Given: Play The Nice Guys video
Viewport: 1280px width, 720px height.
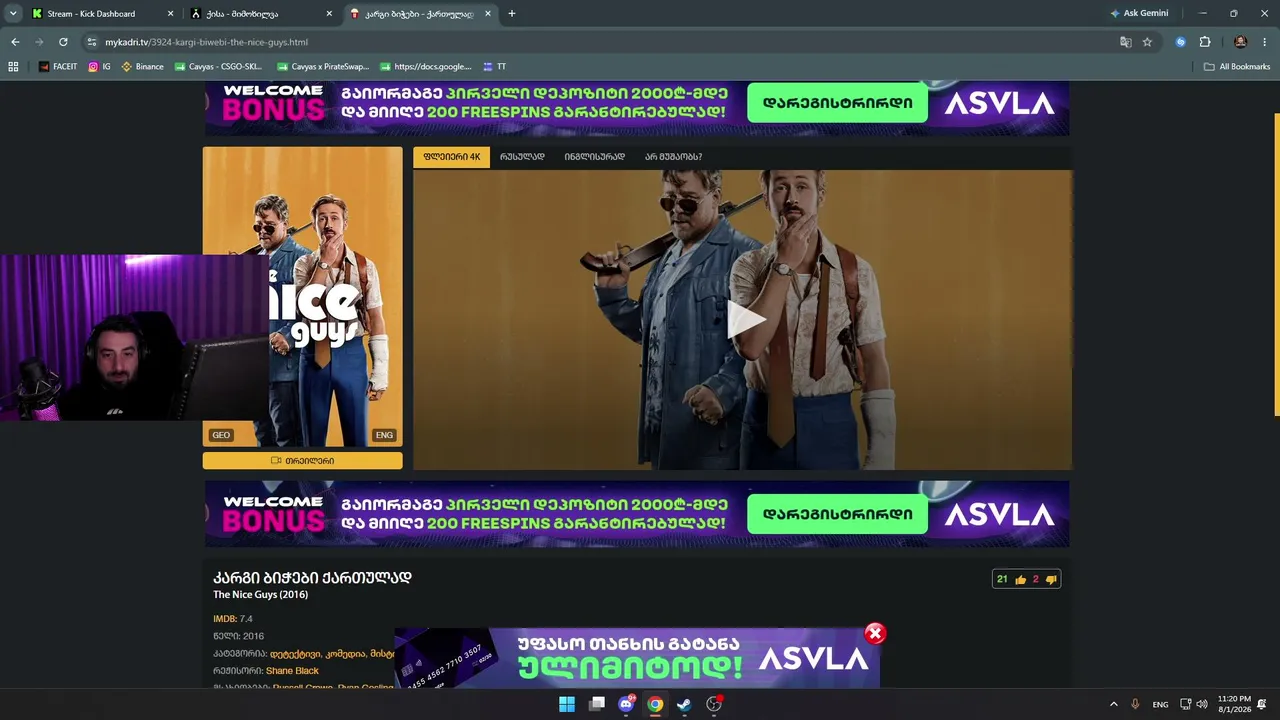Looking at the screenshot, I should [x=745, y=319].
